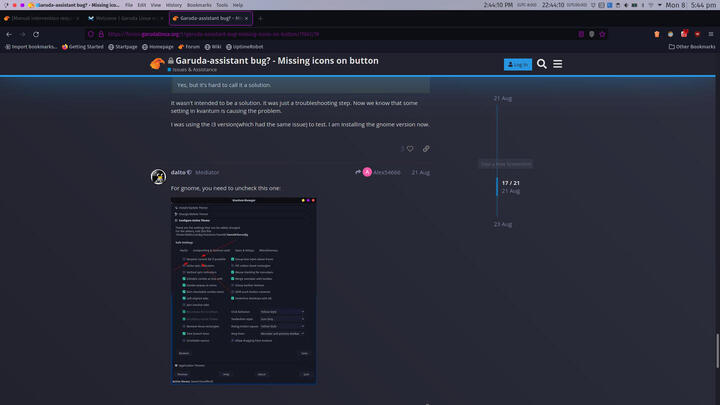Jump to the 23 Aug bottom timeline date
Screen dimensions: 720x405
[x=503, y=224]
